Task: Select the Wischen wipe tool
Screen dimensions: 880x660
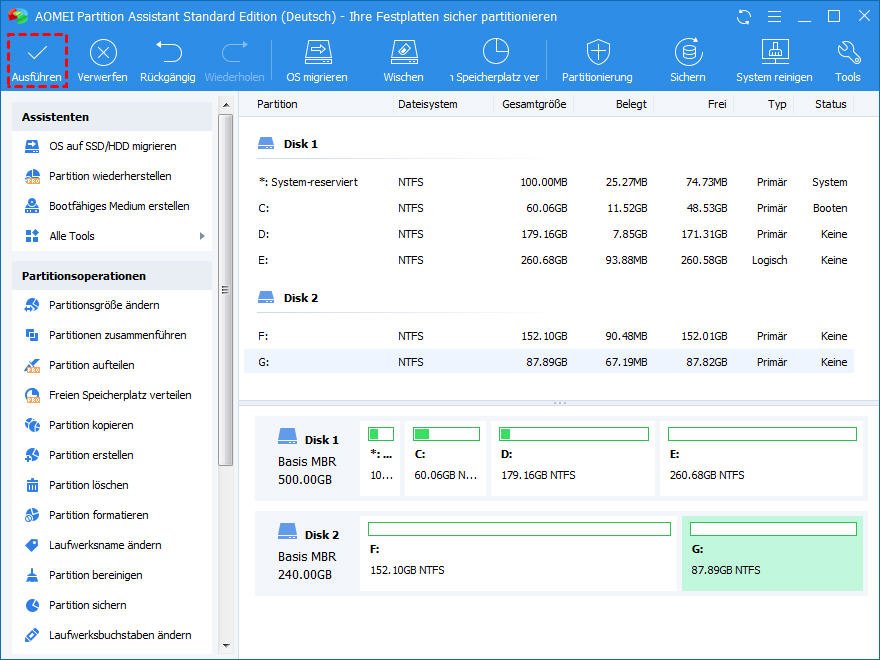Action: (x=403, y=54)
